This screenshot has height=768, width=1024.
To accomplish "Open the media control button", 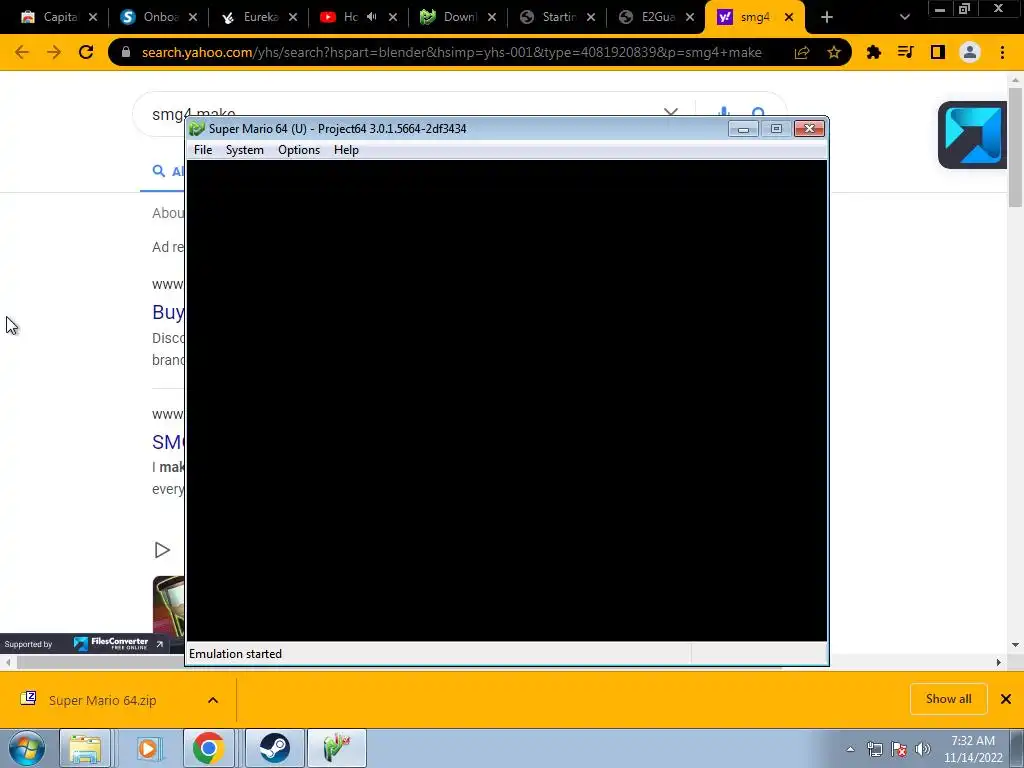I will [905, 52].
